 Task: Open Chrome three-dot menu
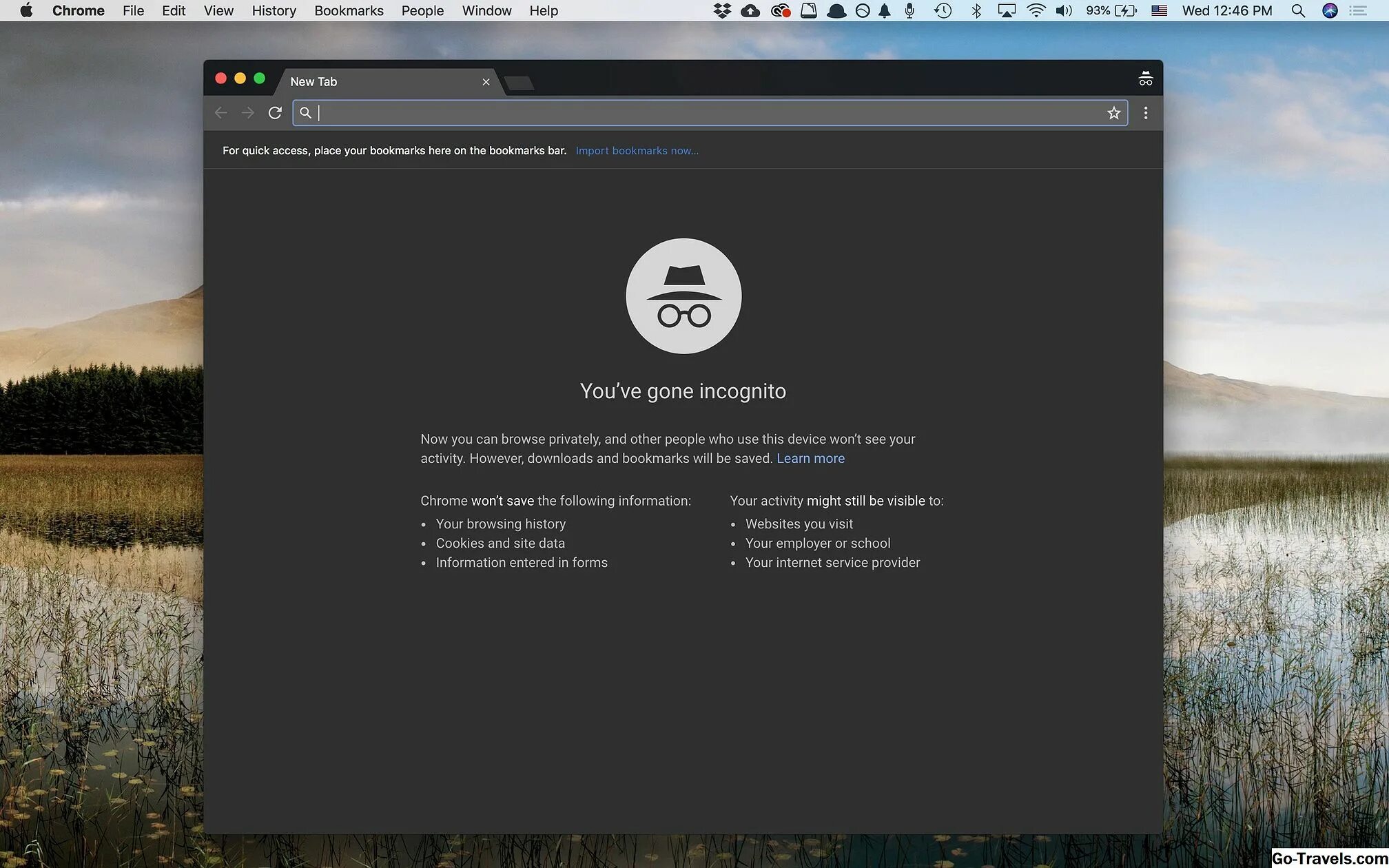[x=1145, y=113]
